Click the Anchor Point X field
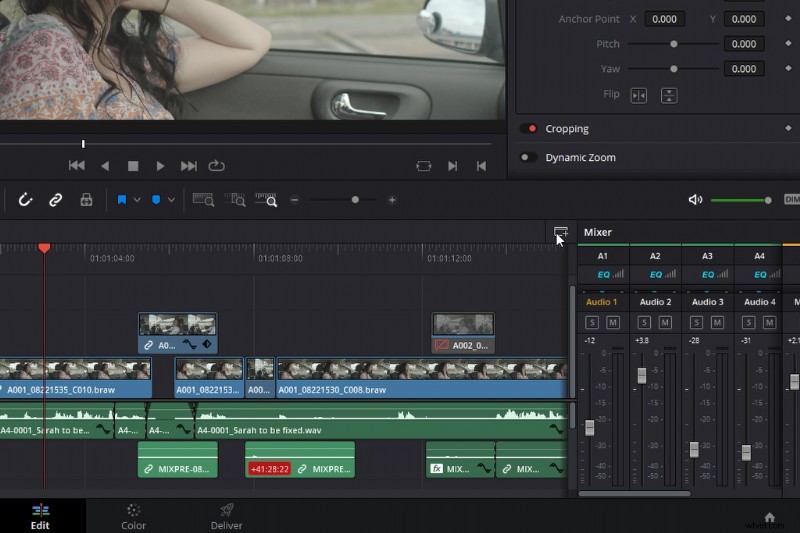800x533 pixels. click(664, 19)
